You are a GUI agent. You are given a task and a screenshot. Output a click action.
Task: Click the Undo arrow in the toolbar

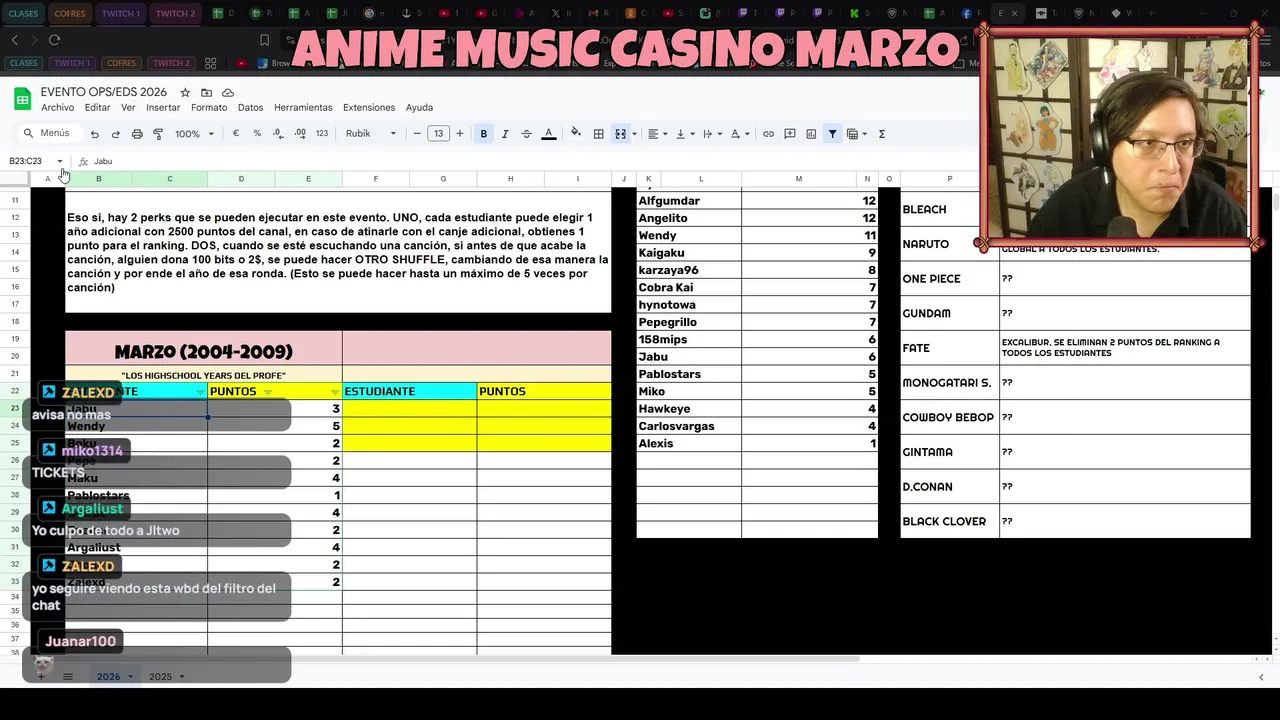point(94,134)
